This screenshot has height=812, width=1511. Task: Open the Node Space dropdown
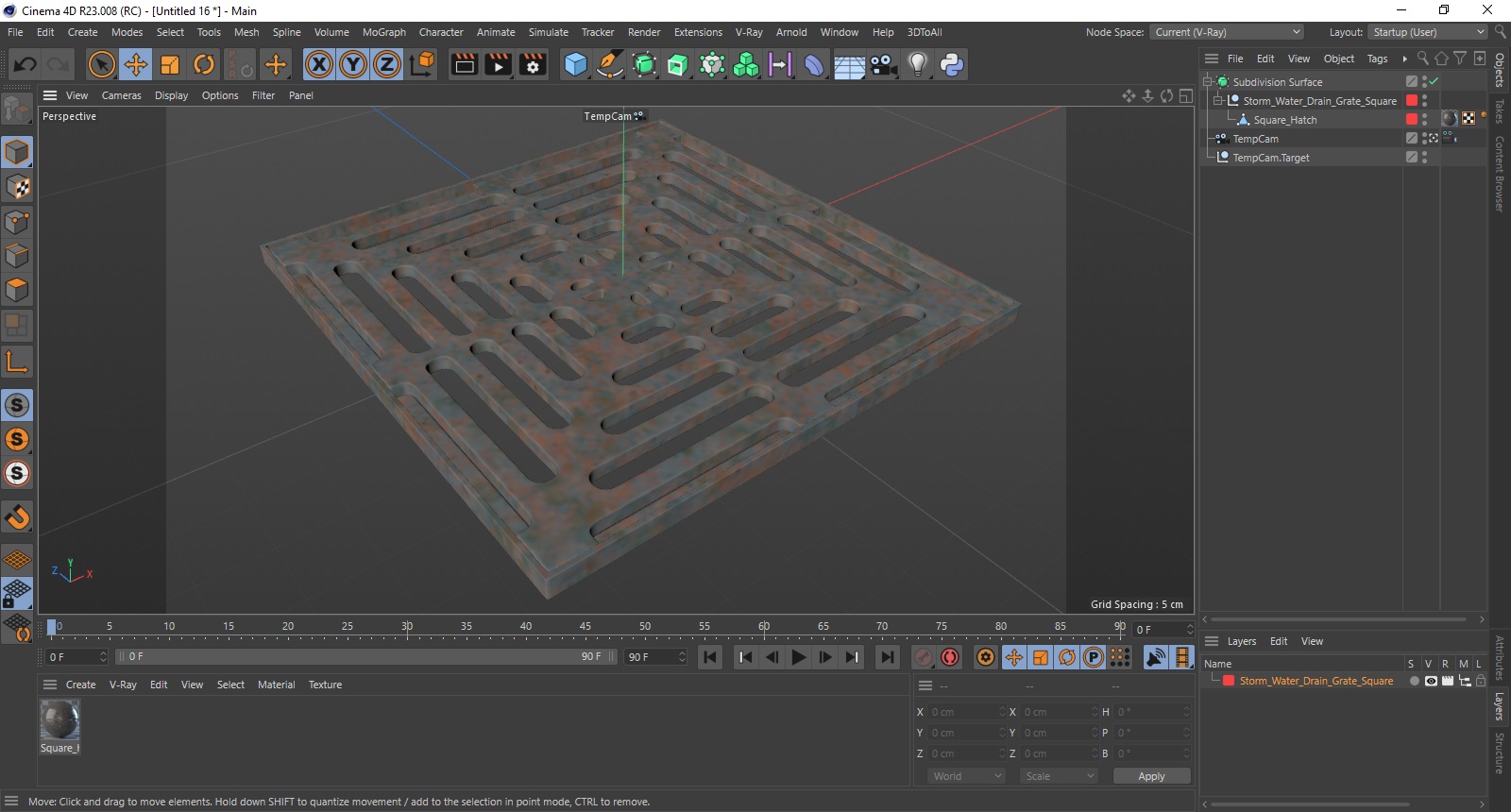coord(1227,32)
